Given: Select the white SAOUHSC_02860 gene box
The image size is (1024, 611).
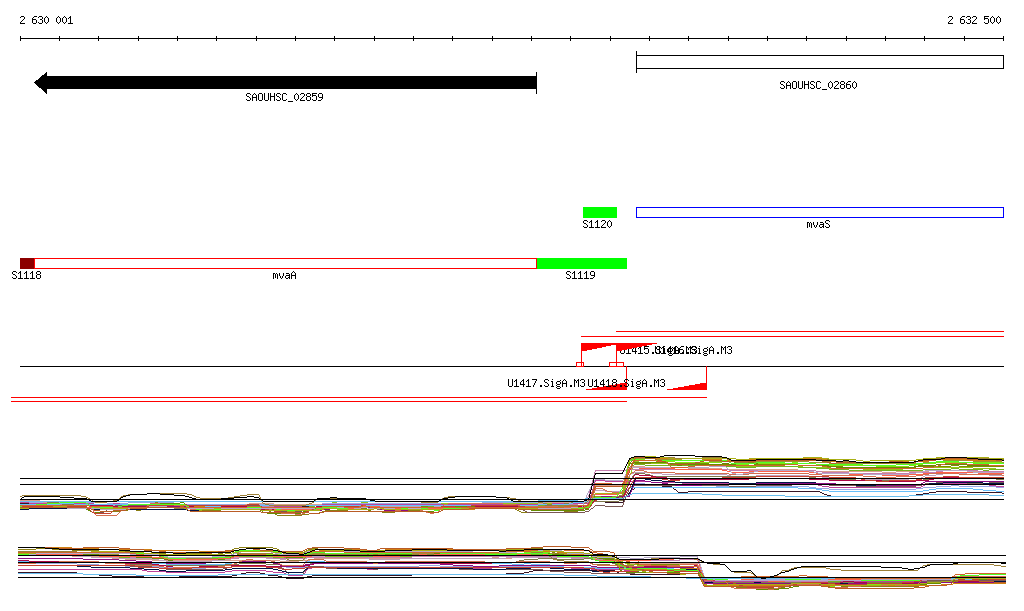Looking at the screenshot, I should tap(819, 62).
